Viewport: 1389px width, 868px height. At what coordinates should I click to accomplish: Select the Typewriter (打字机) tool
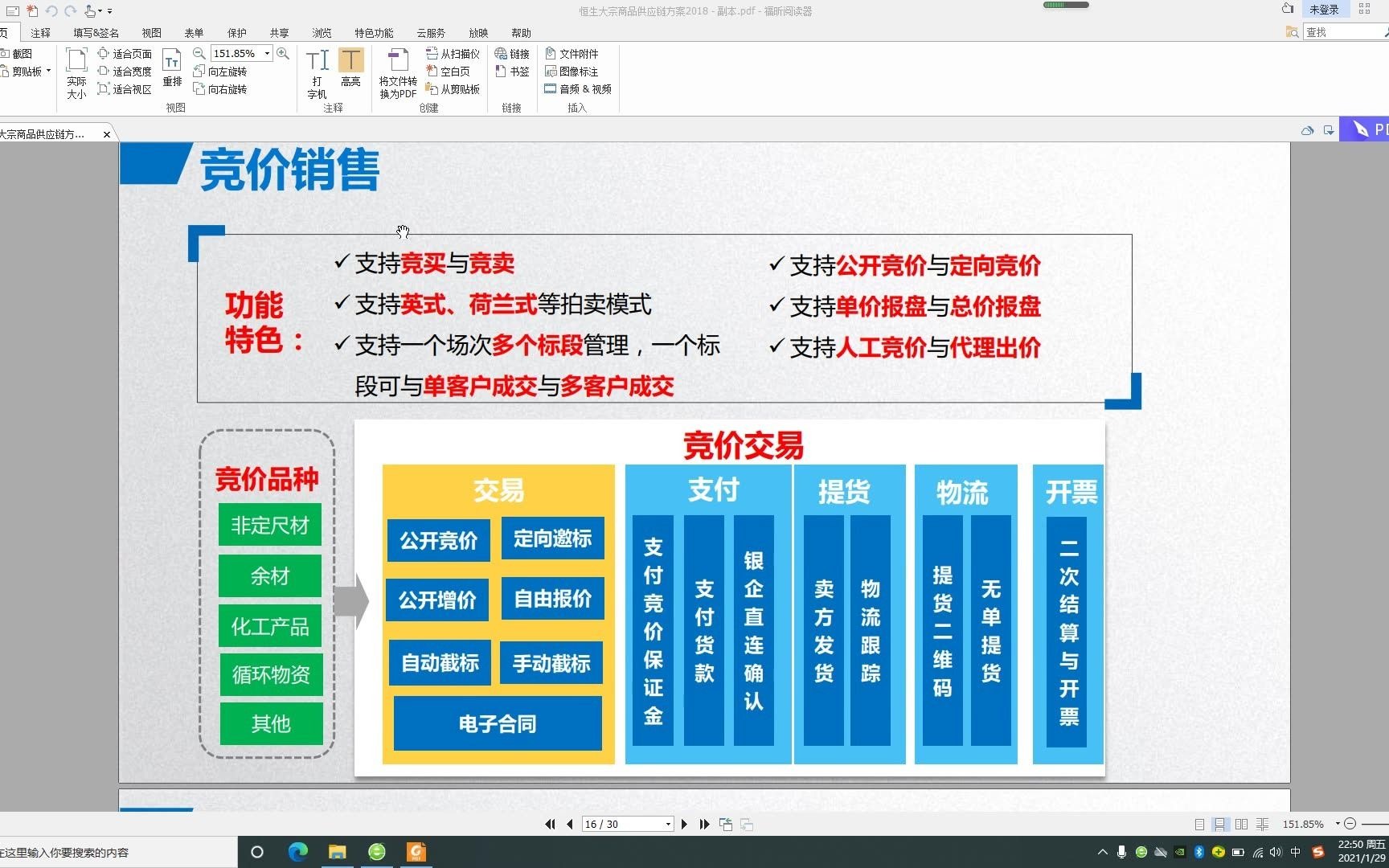318,73
